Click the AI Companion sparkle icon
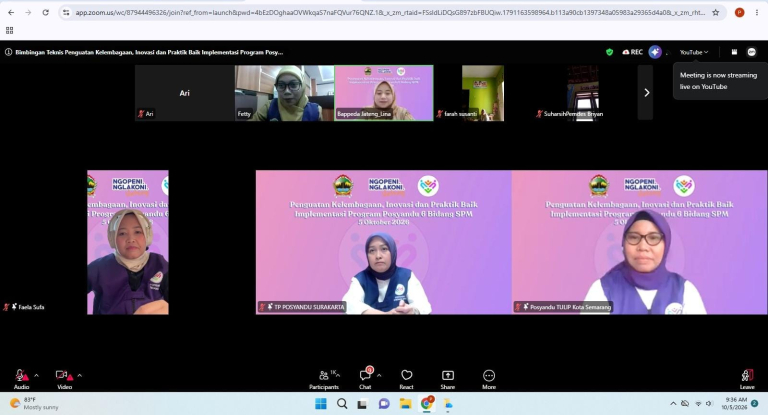The image size is (768, 415). 655,52
